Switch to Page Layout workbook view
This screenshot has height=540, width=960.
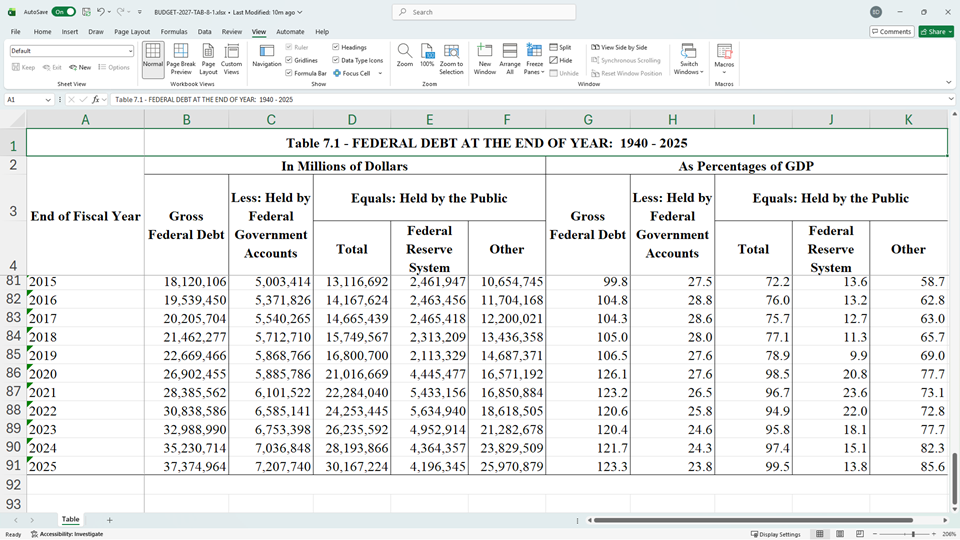[208, 58]
